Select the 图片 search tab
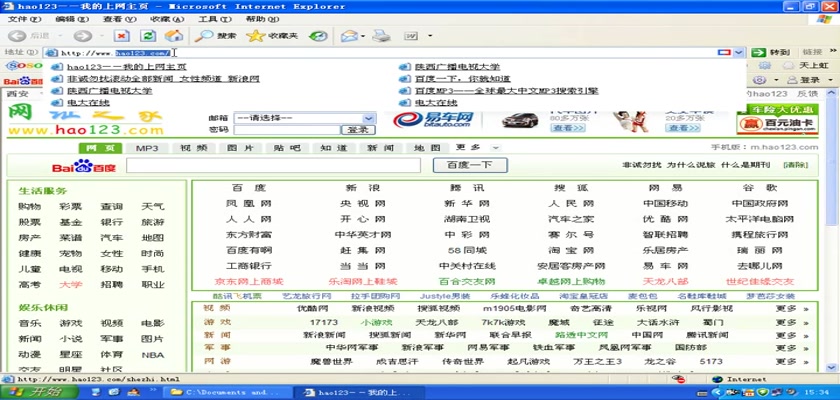The image size is (840, 400). click(x=240, y=148)
